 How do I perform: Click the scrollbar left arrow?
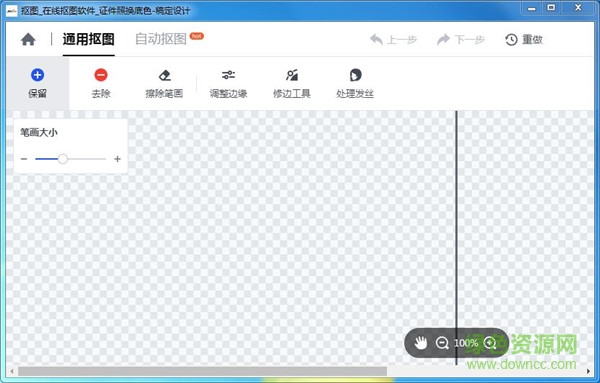click(12, 371)
